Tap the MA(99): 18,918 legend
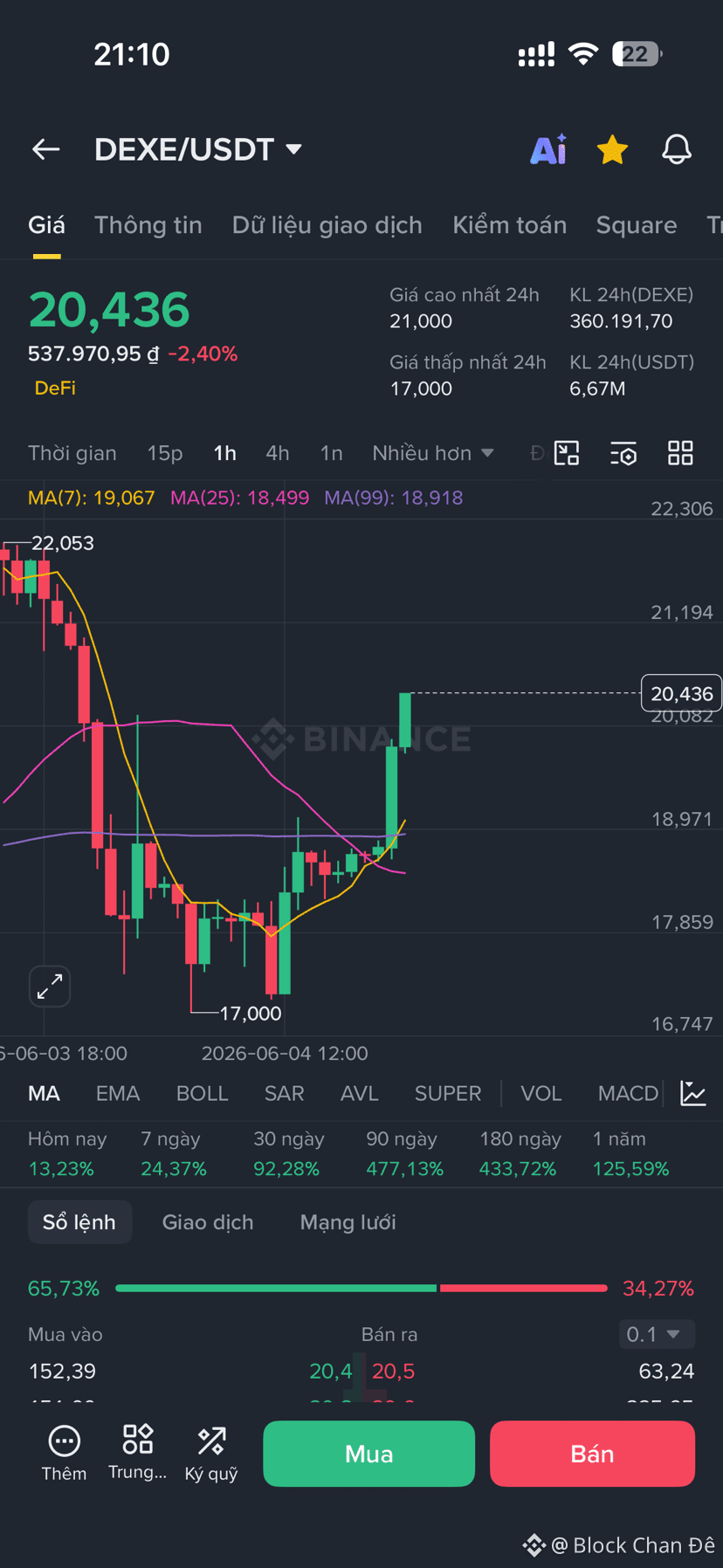 pos(394,498)
